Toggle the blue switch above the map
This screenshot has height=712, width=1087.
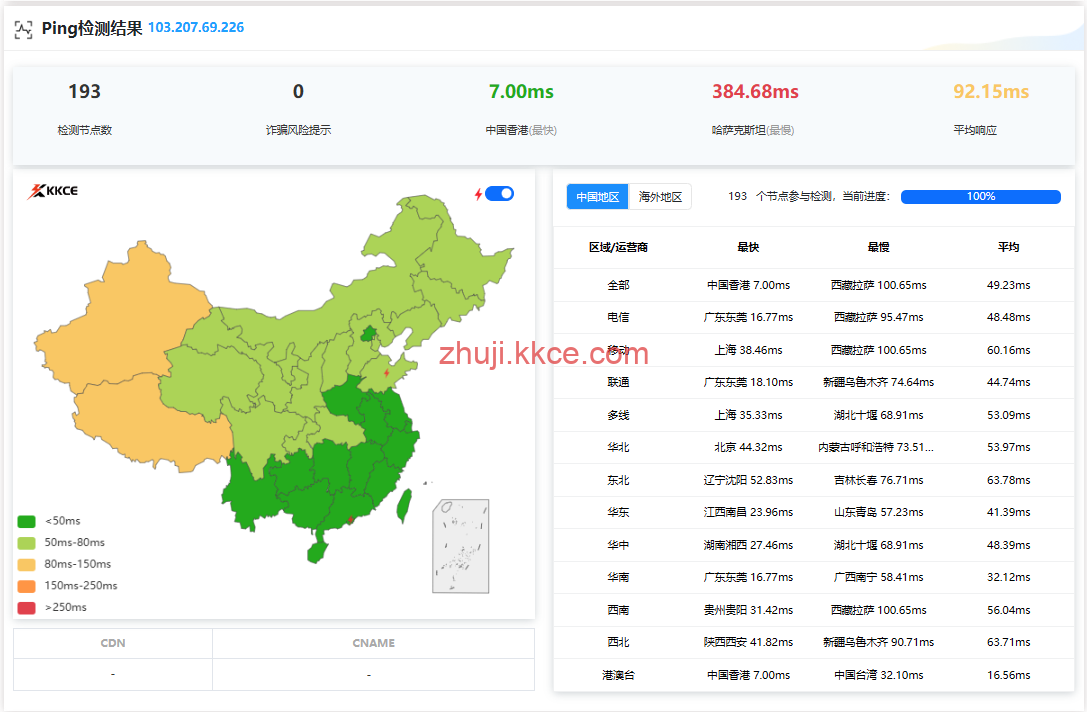click(500, 194)
